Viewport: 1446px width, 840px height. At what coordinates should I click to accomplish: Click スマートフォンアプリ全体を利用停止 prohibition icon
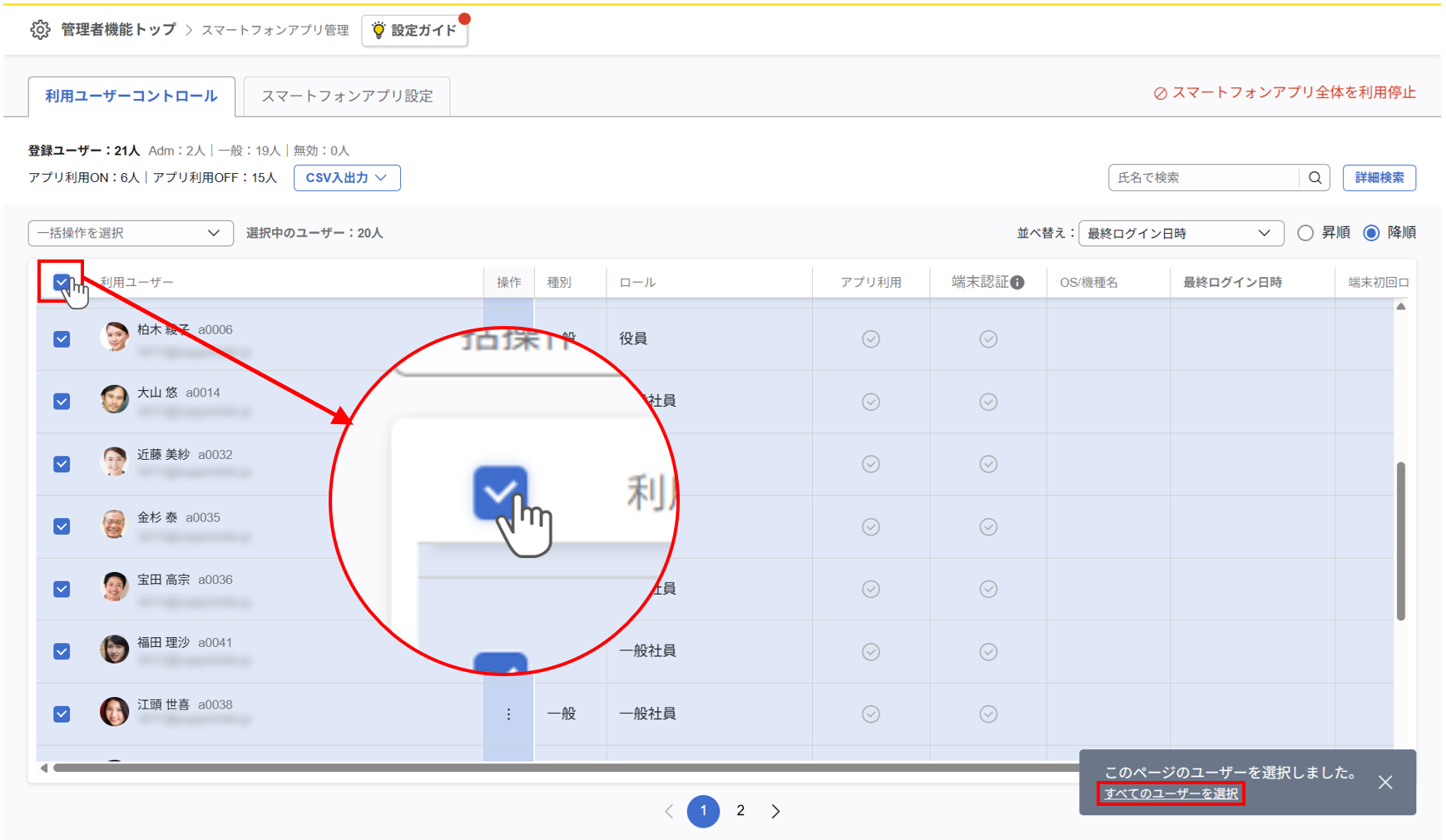(1161, 92)
